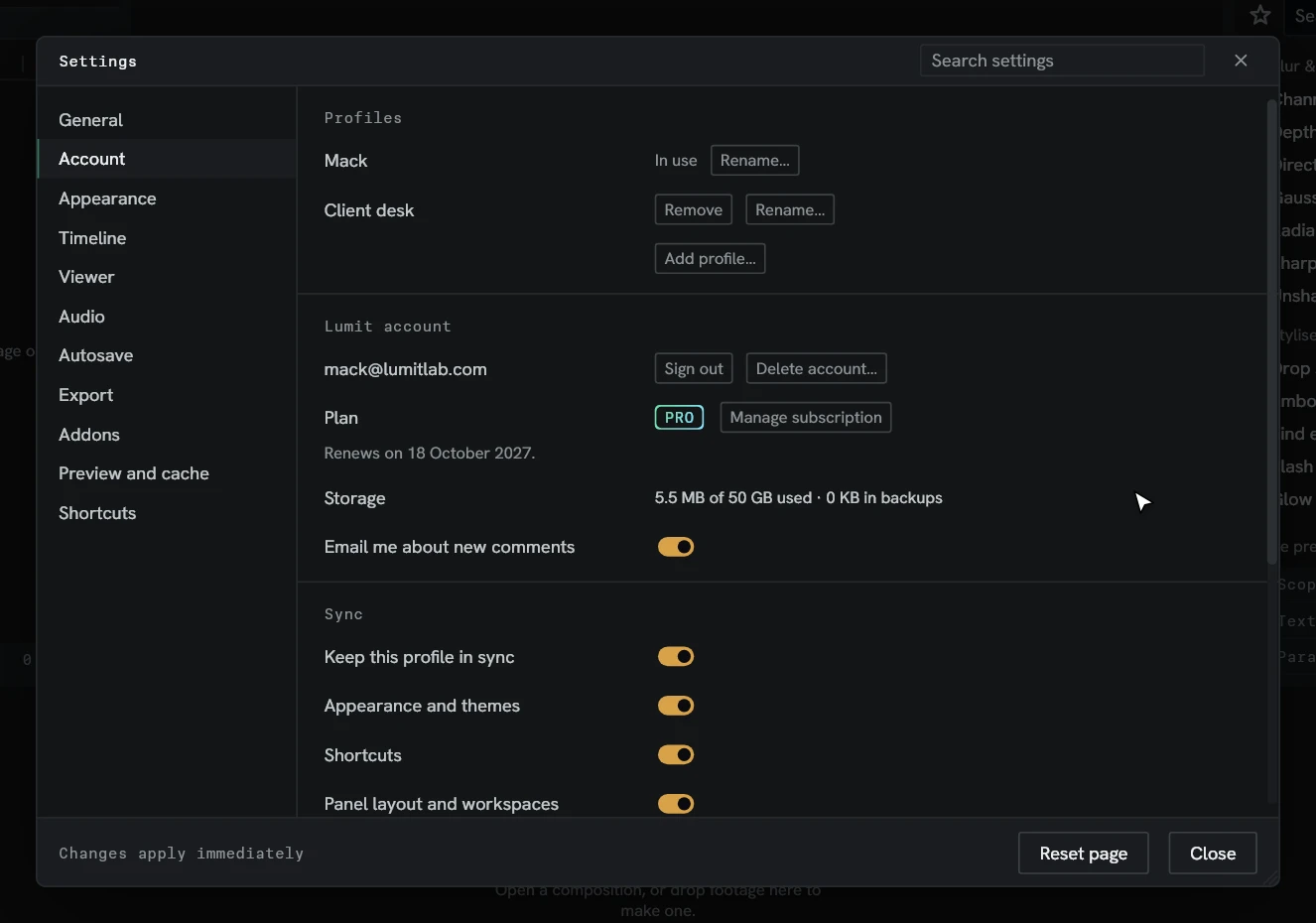1316x923 pixels.
Task: Go to Addons settings
Action: coord(167,435)
